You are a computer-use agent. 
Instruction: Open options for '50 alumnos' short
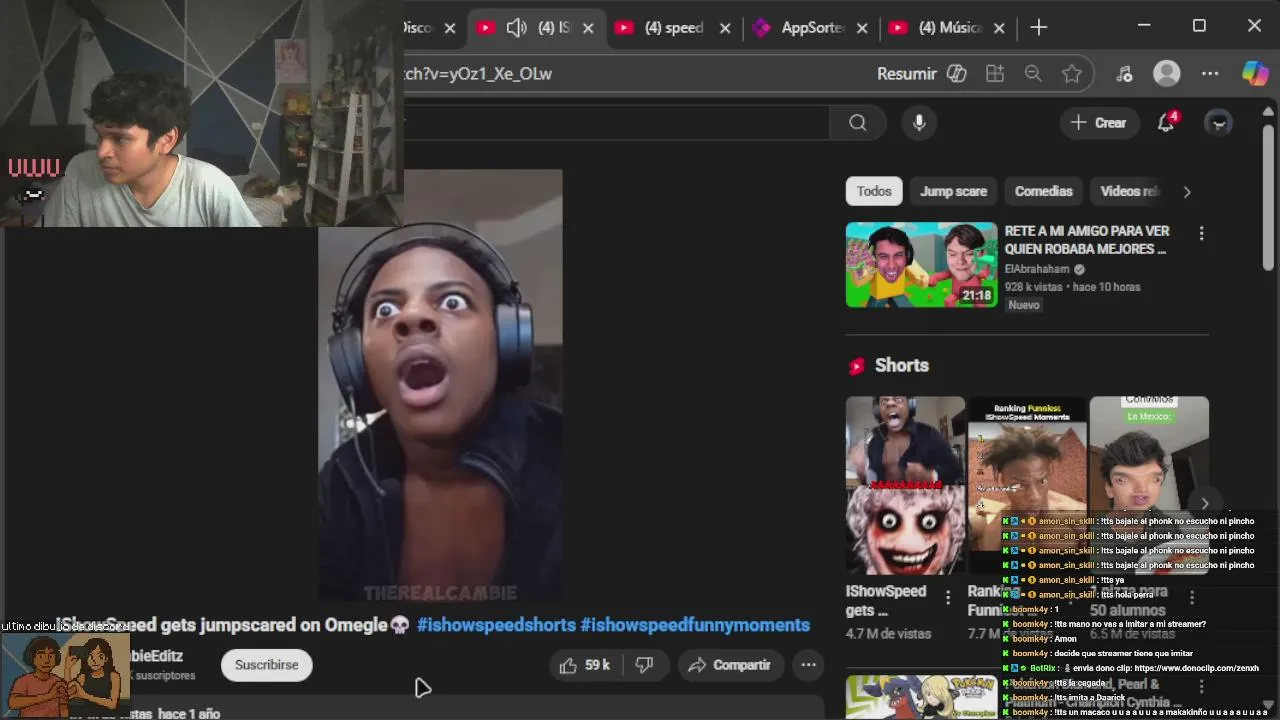coord(1192,597)
